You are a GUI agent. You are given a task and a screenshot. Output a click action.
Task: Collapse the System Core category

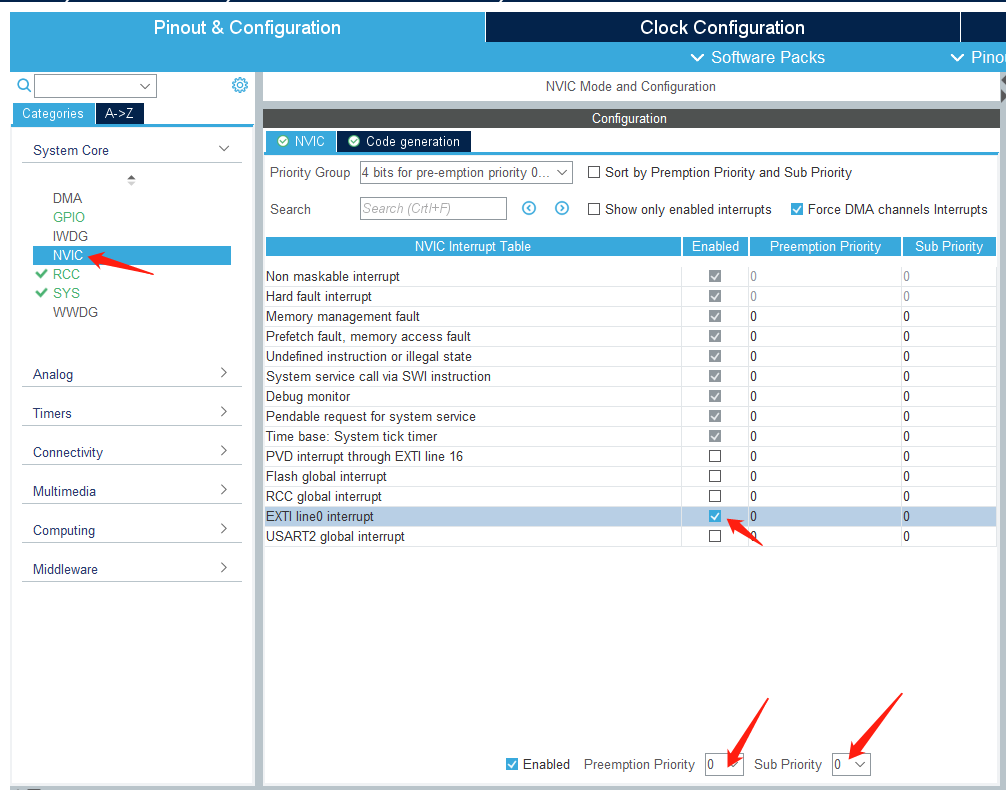[132, 150]
